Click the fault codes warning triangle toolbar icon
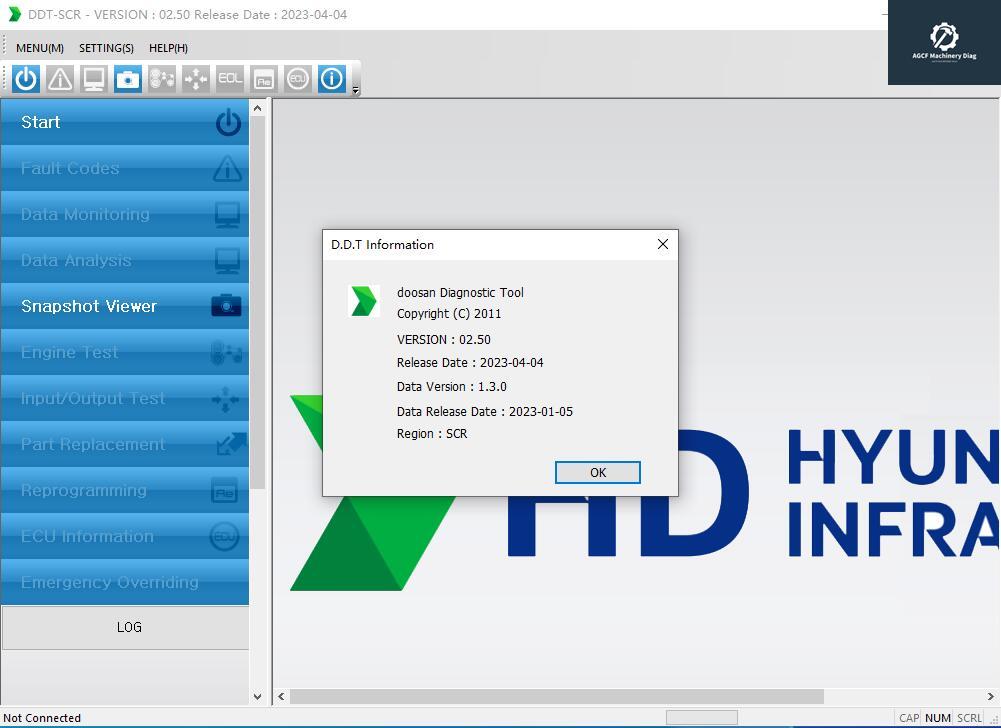Image resolution: width=1001 pixels, height=728 pixels. pyautogui.click(x=60, y=78)
